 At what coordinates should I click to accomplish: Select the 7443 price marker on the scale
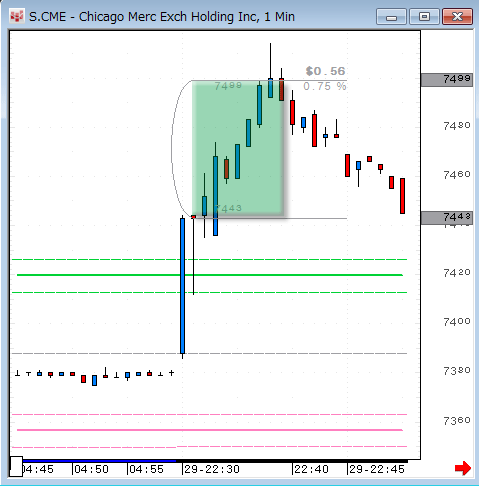pos(447,218)
